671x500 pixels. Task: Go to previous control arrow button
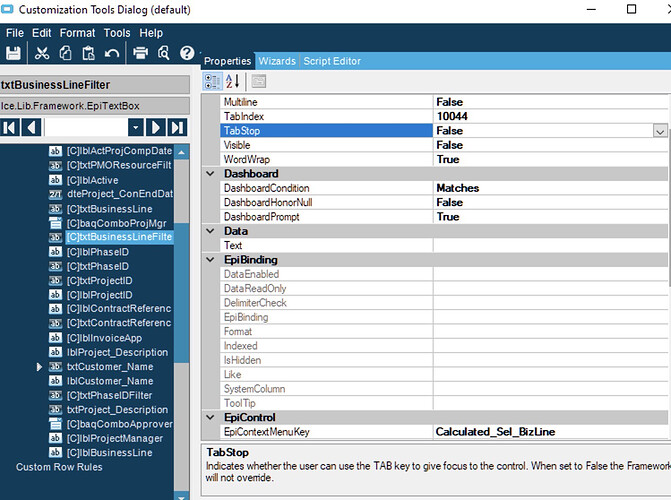31,128
